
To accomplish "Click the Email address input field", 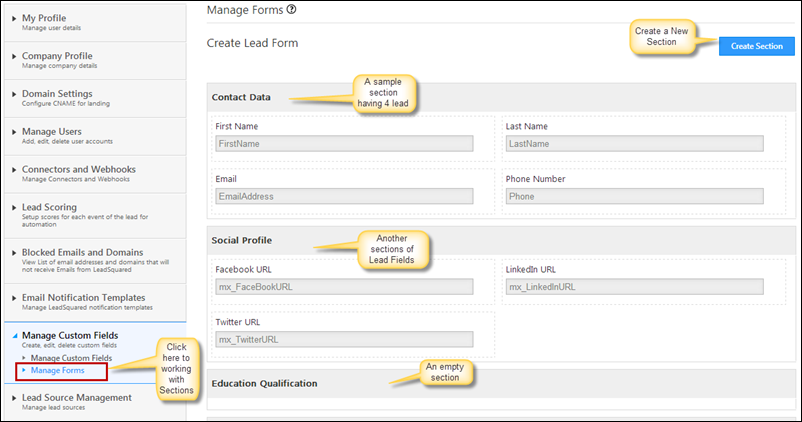I will 344,196.
